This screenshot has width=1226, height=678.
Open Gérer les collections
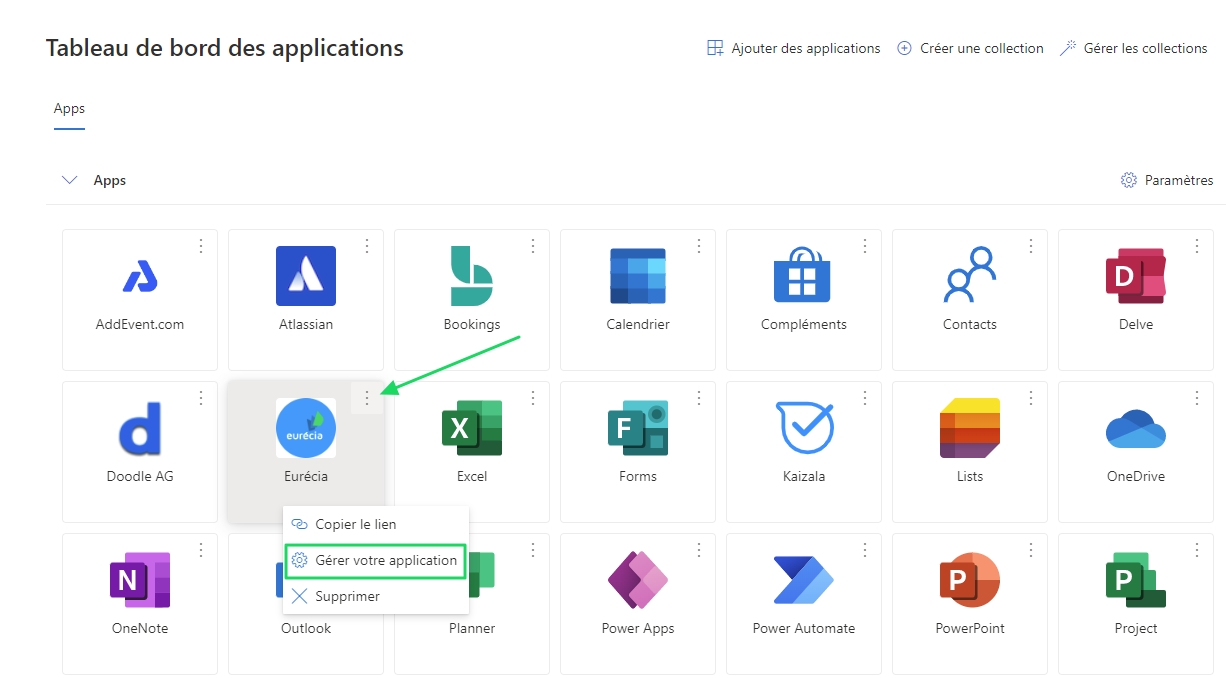click(x=1134, y=48)
